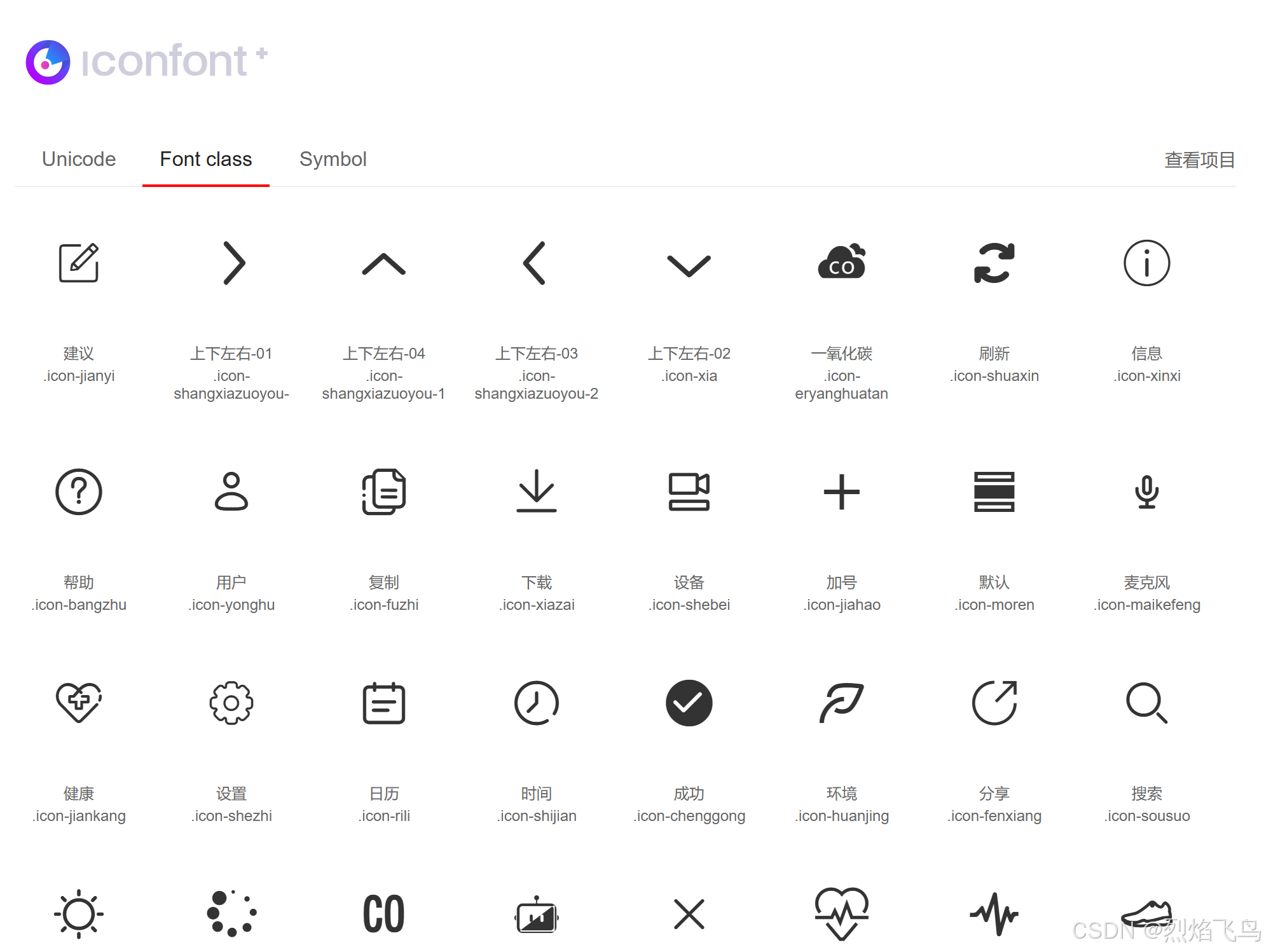Select the carbon dioxide cloud icon
Viewport: 1264px width, 952px height.
click(x=841, y=263)
